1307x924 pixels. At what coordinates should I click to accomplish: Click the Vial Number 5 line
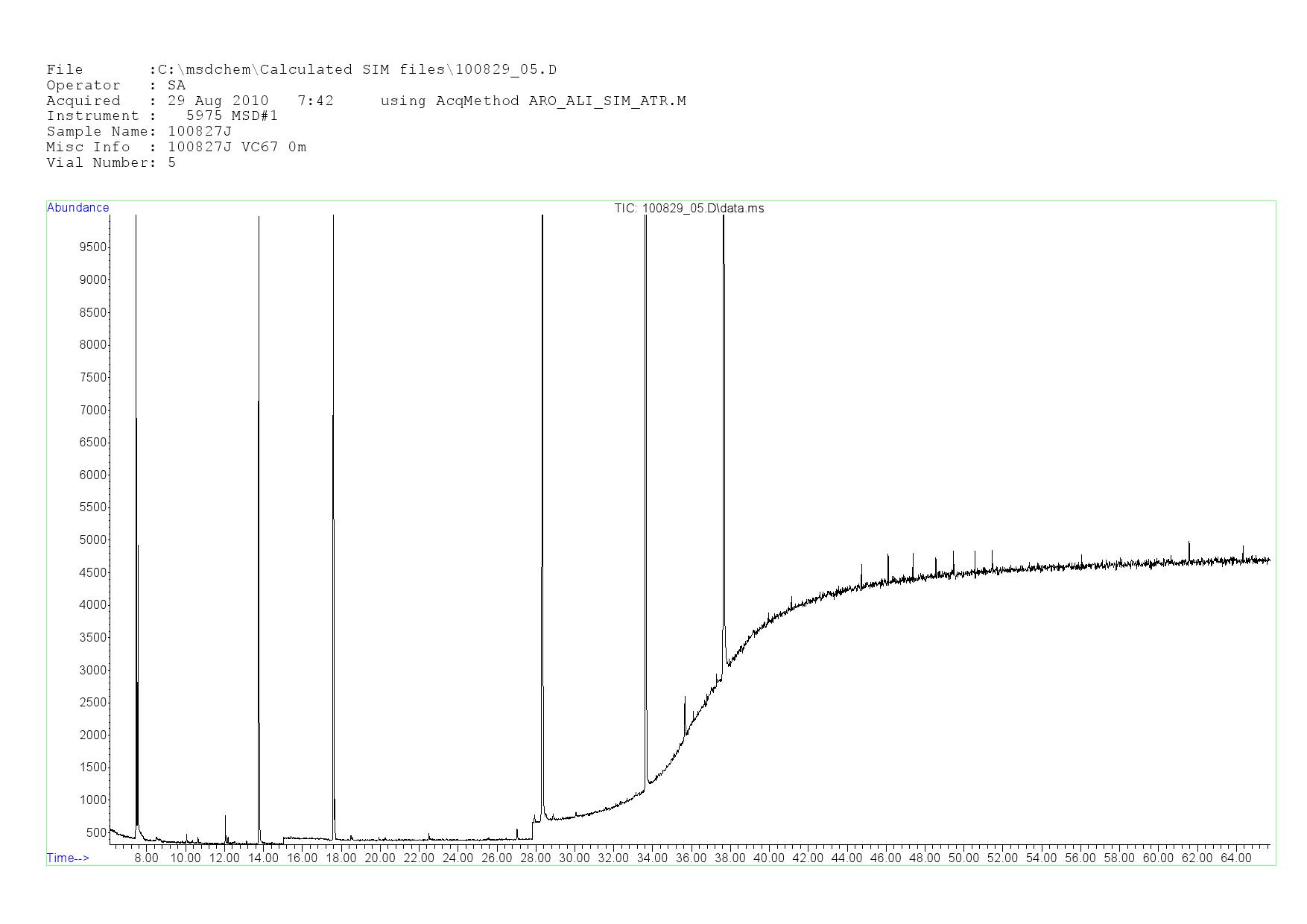click(x=111, y=162)
